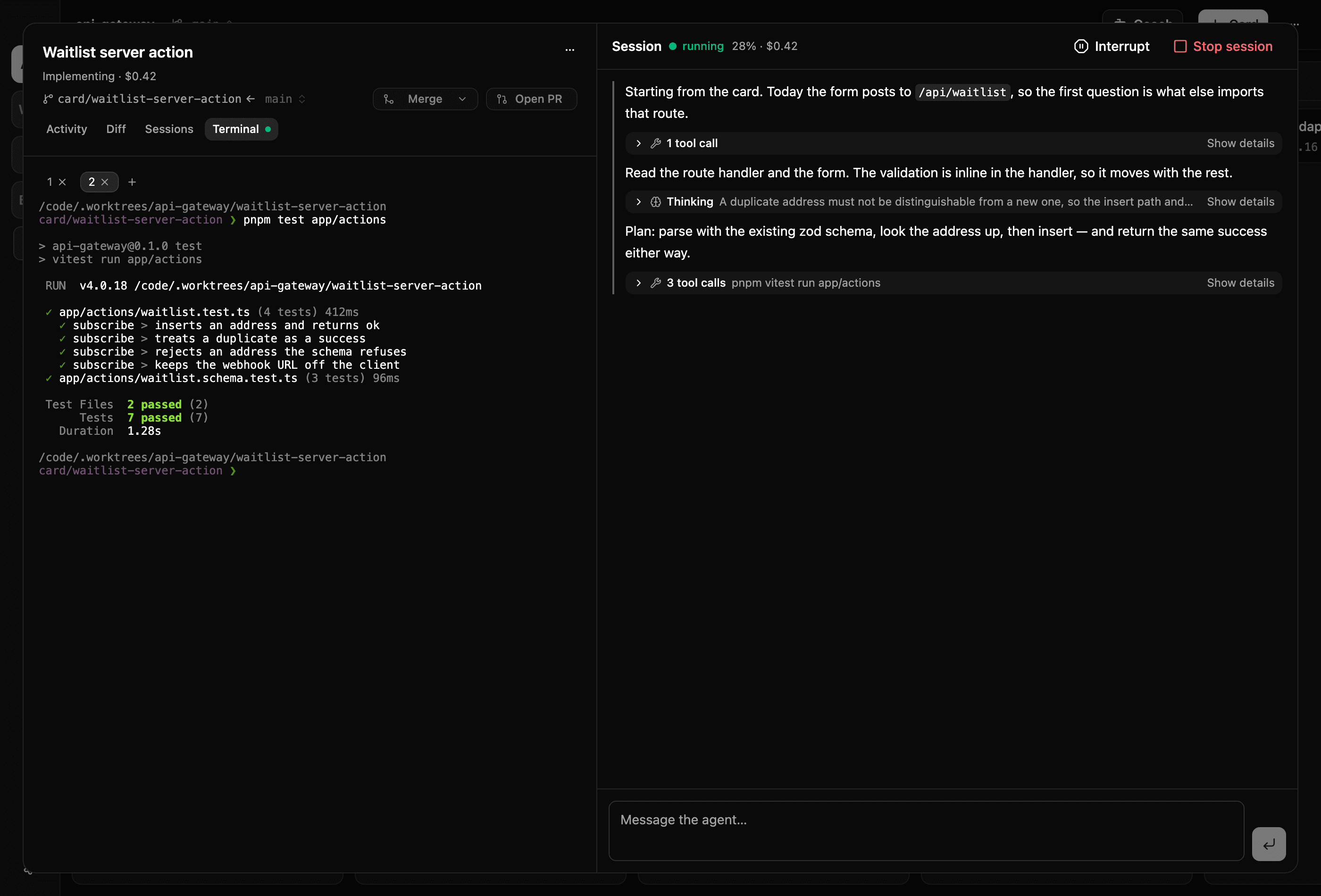Show details for the Thinking block

click(x=1240, y=202)
